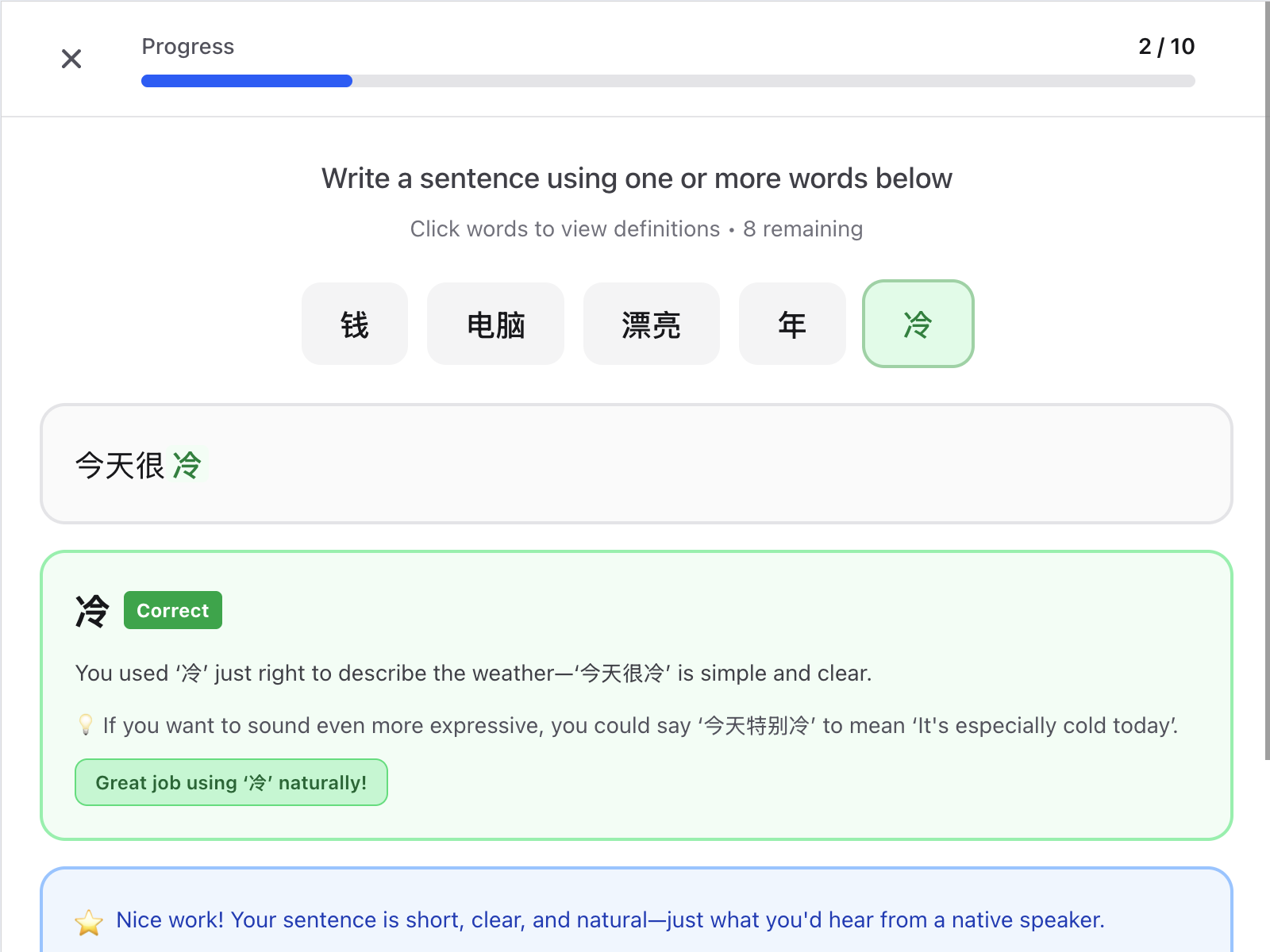
Task: Click the 'Write a sentence' heading
Action: 637,178
